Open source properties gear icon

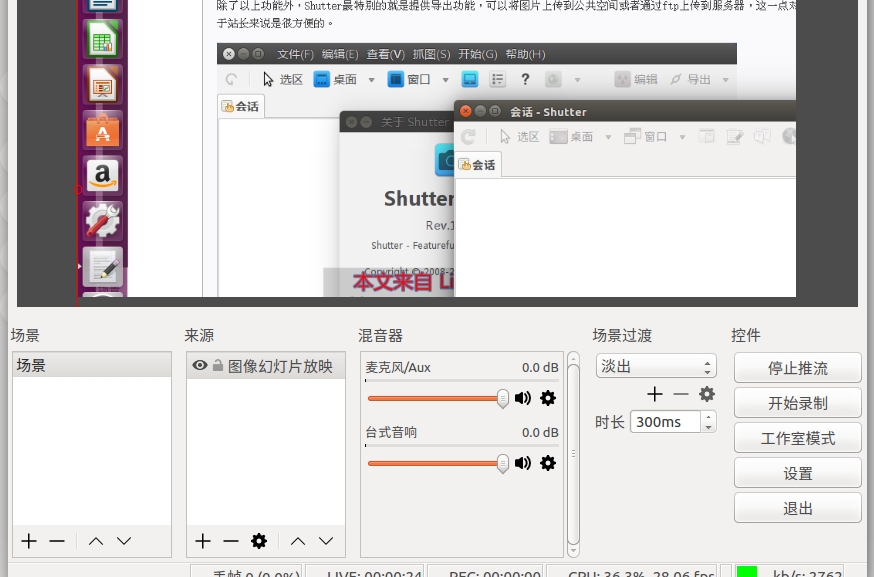(x=259, y=541)
